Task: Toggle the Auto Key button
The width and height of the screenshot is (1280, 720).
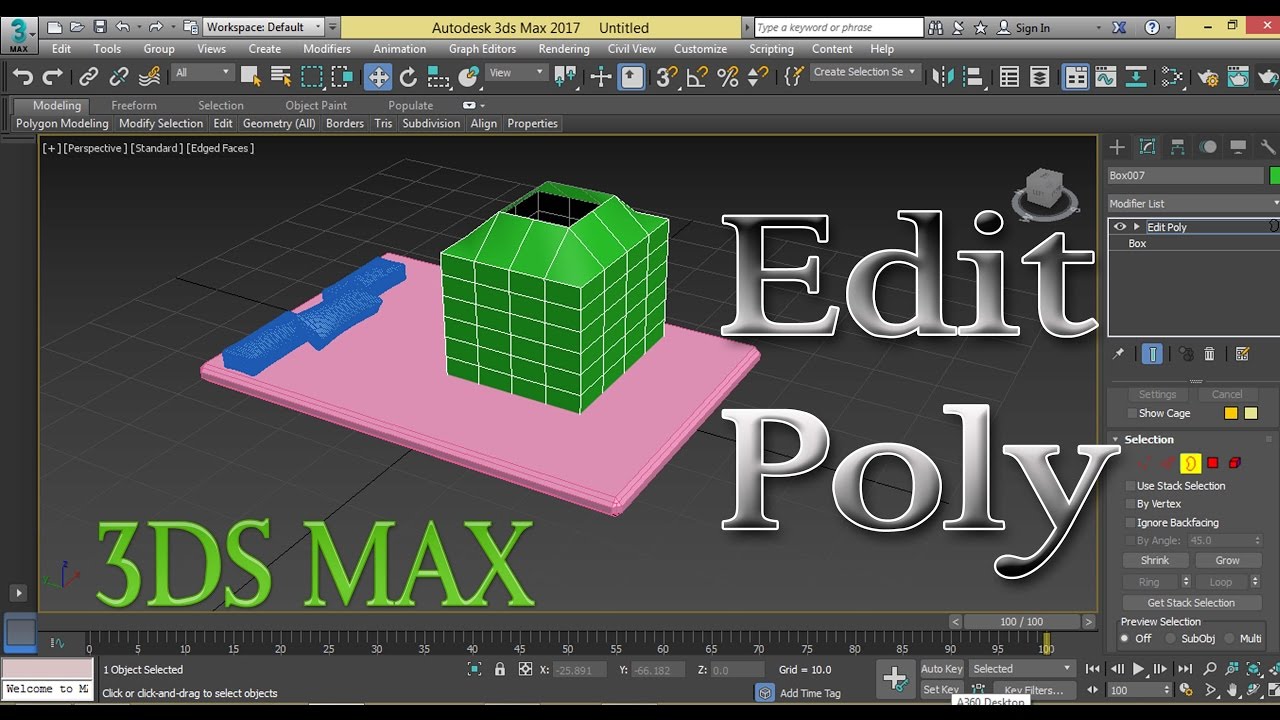Action: (x=941, y=669)
